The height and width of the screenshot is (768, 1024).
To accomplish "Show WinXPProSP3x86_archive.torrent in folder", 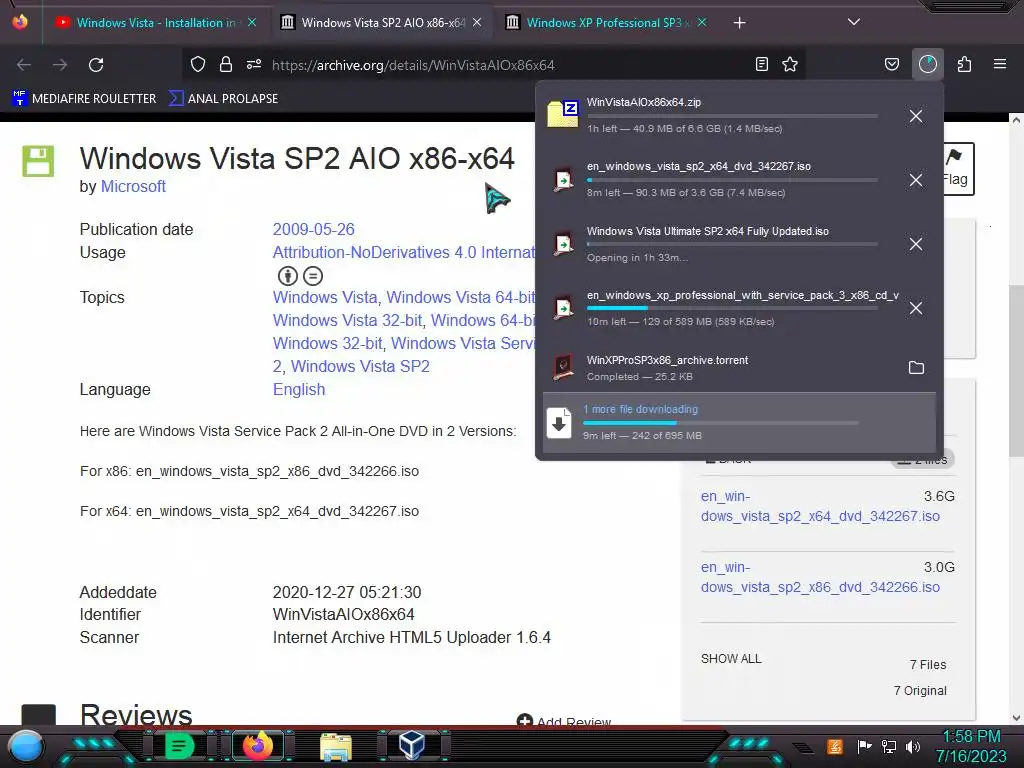I will 916,368.
